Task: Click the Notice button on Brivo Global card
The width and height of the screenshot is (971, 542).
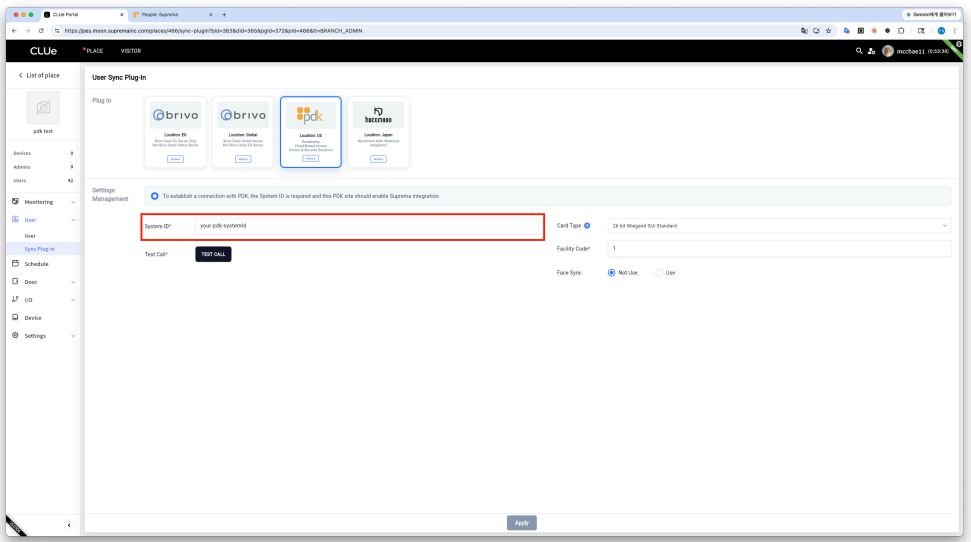Action: (x=243, y=159)
